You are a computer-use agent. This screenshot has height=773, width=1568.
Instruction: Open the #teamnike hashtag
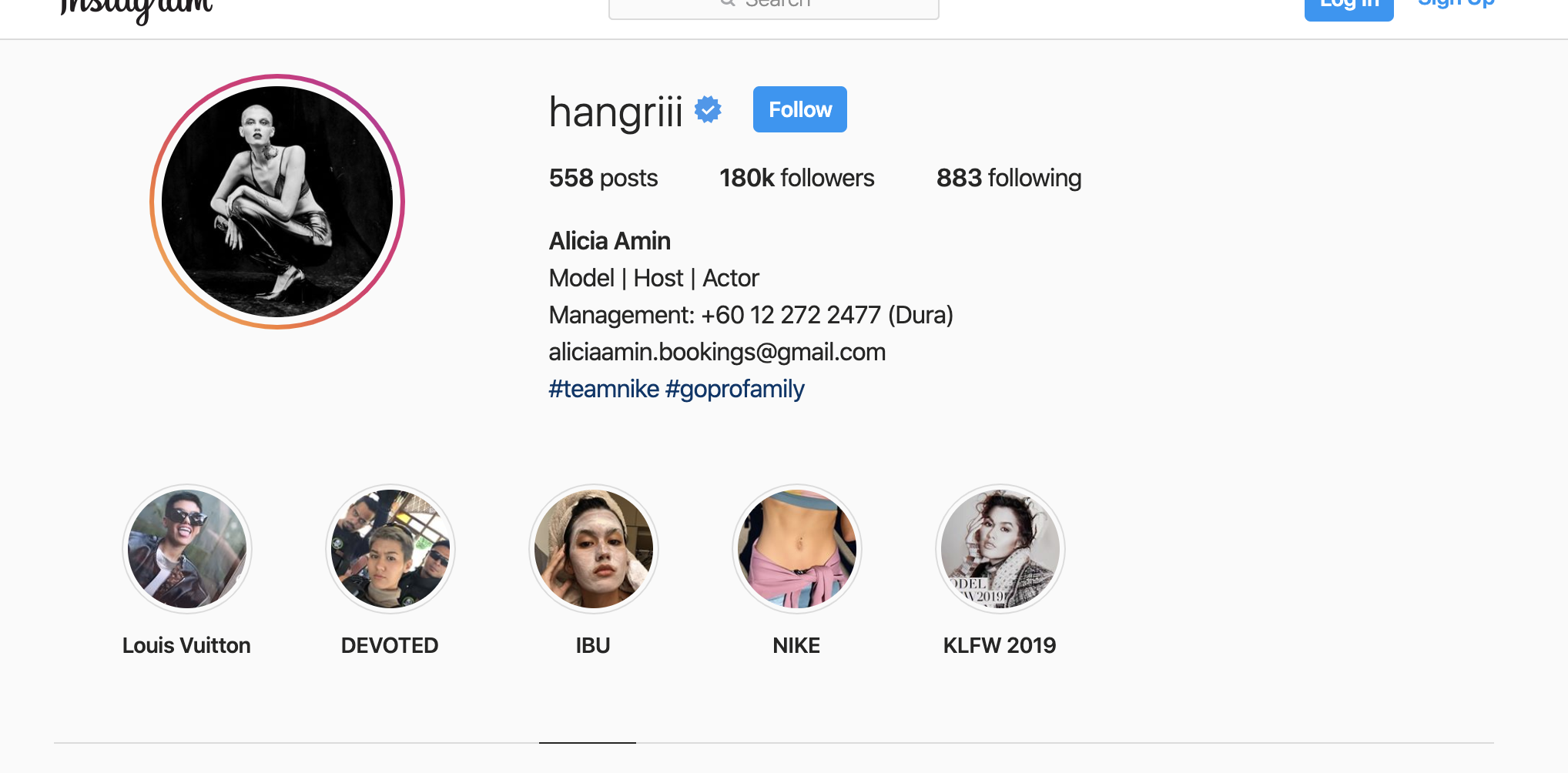tap(604, 389)
